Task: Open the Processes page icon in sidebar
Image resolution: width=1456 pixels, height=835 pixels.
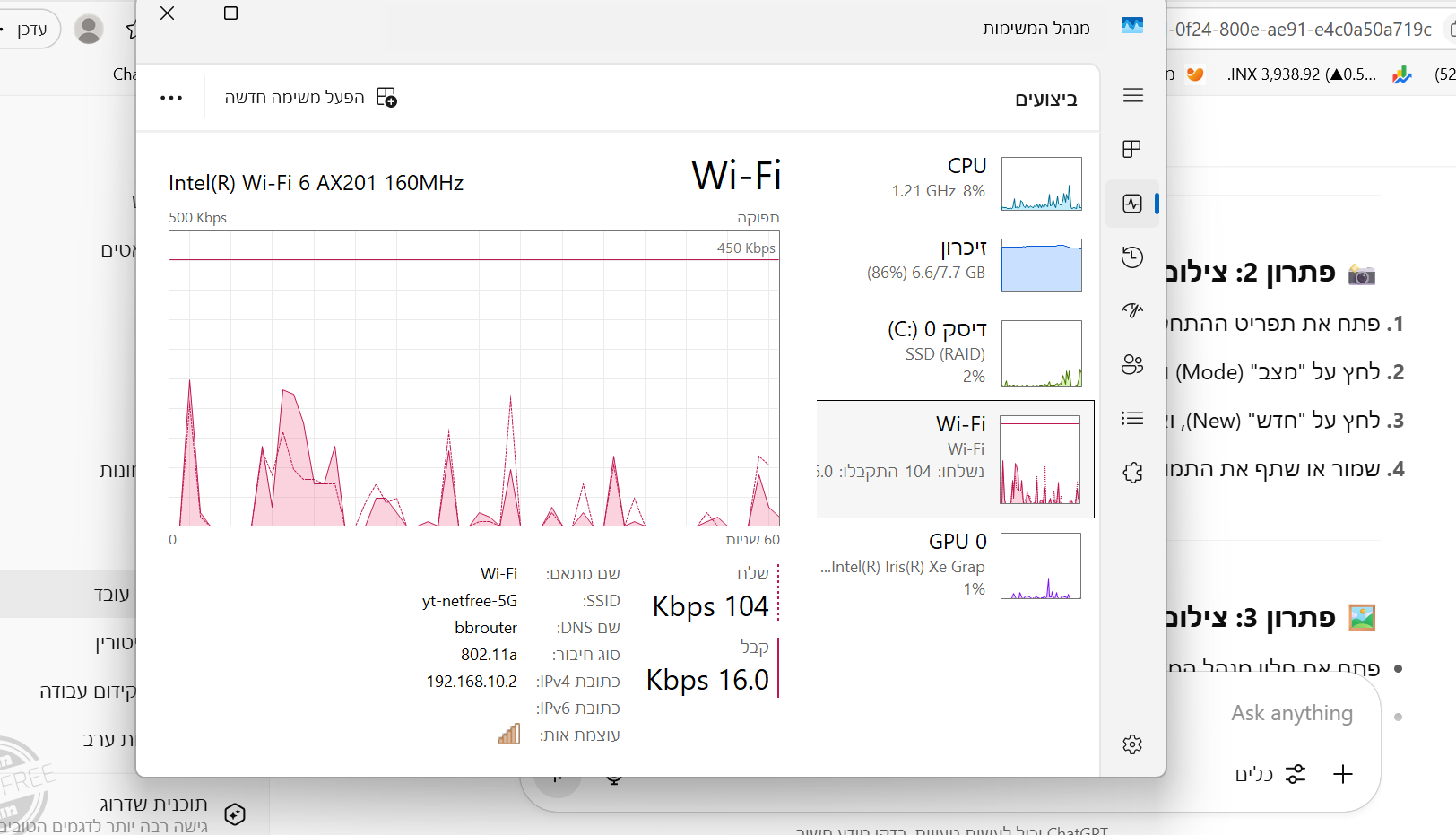Action: coord(1132,149)
